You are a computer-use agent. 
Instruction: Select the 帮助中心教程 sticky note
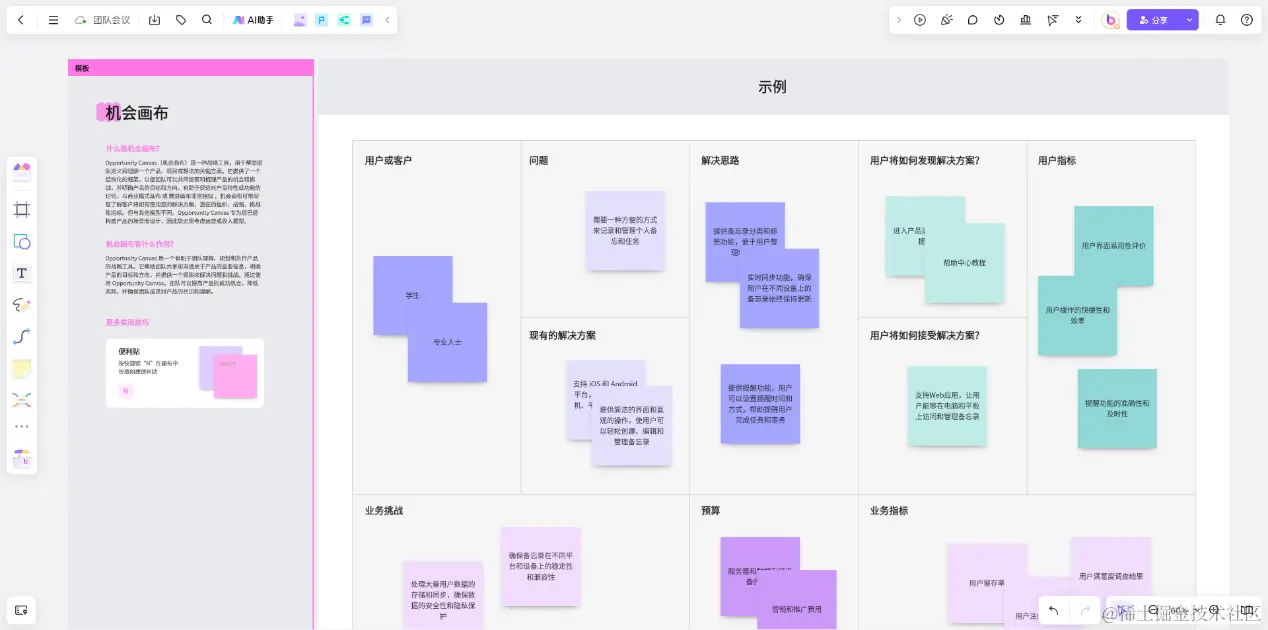[964, 263]
